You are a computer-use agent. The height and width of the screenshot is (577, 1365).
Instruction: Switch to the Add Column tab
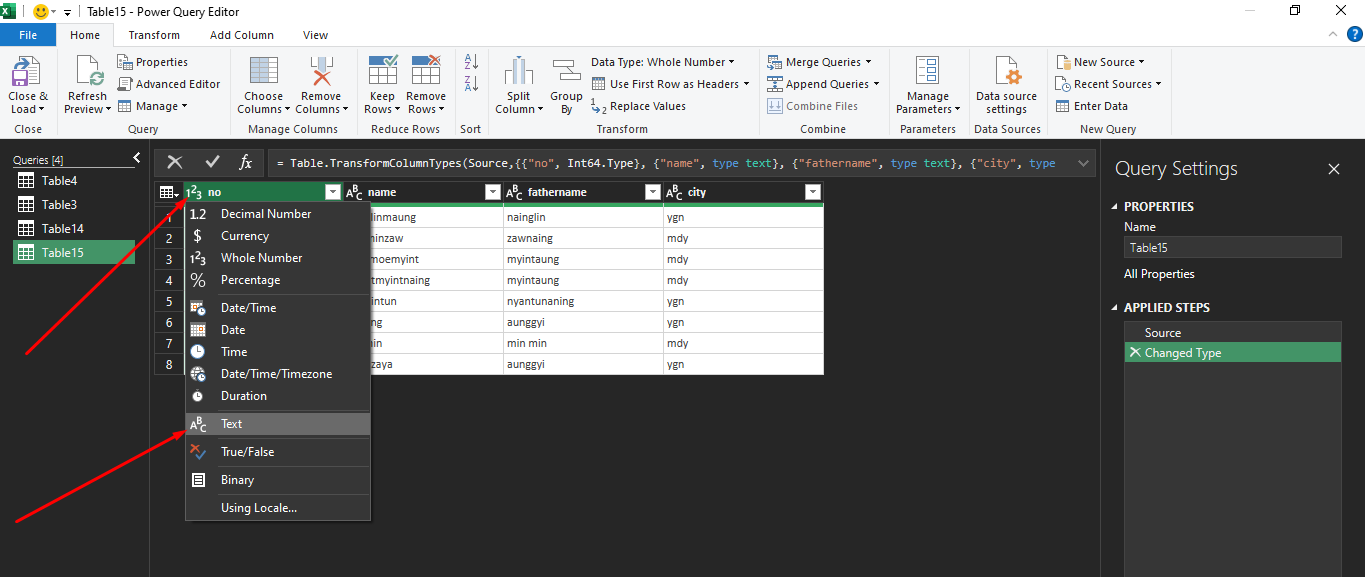click(242, 35)
